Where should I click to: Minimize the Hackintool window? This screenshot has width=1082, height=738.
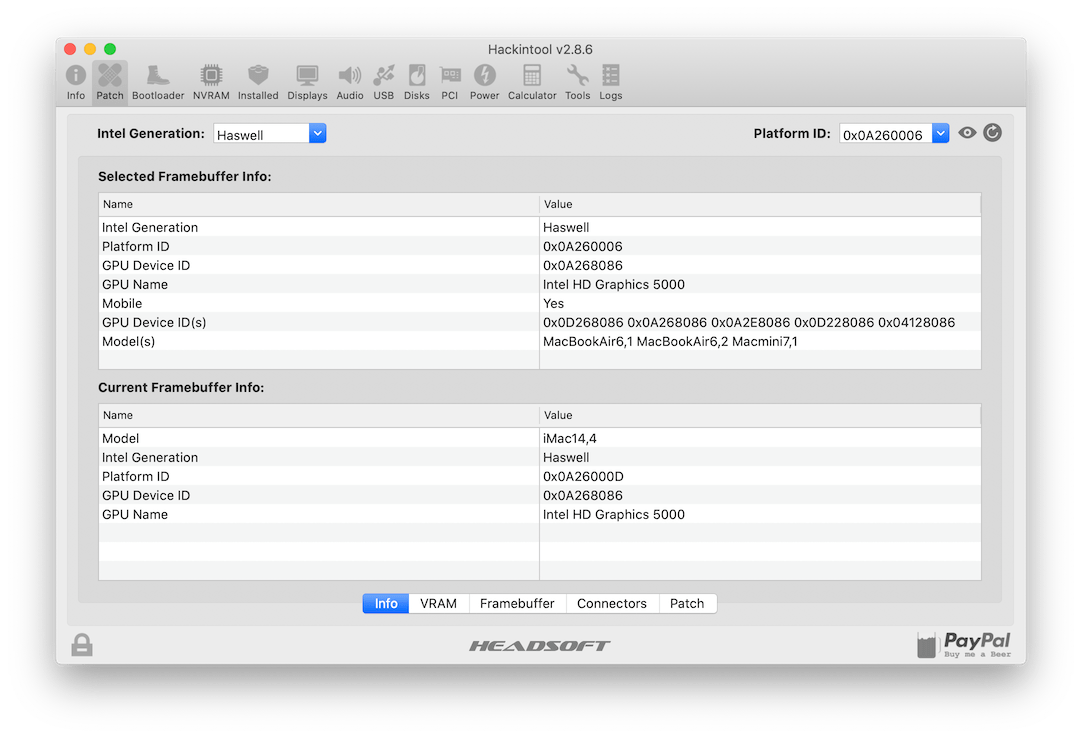coord(90,49)
